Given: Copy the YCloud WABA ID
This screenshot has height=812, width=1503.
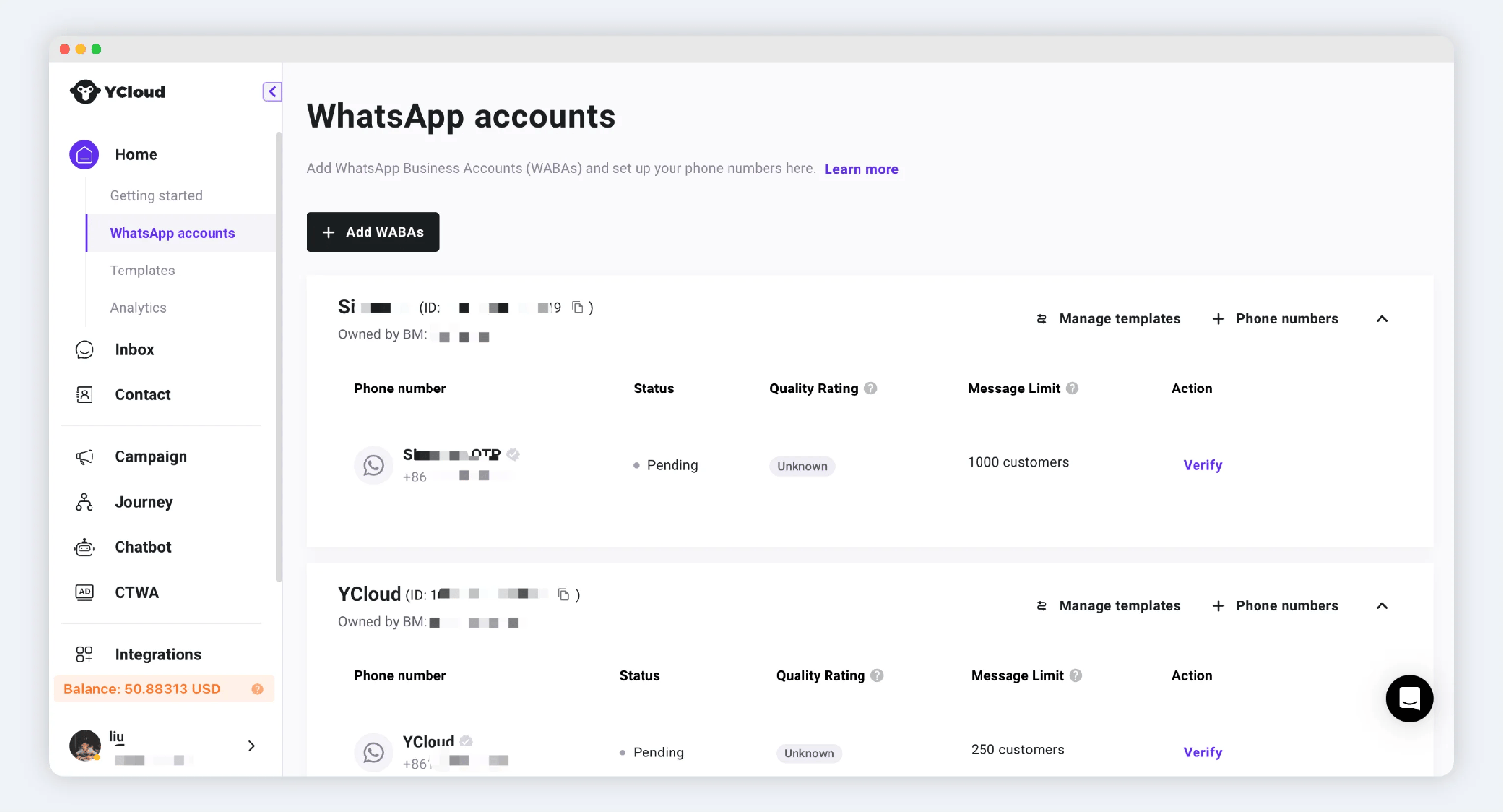Looking at the screenshot, I should 563,595.
